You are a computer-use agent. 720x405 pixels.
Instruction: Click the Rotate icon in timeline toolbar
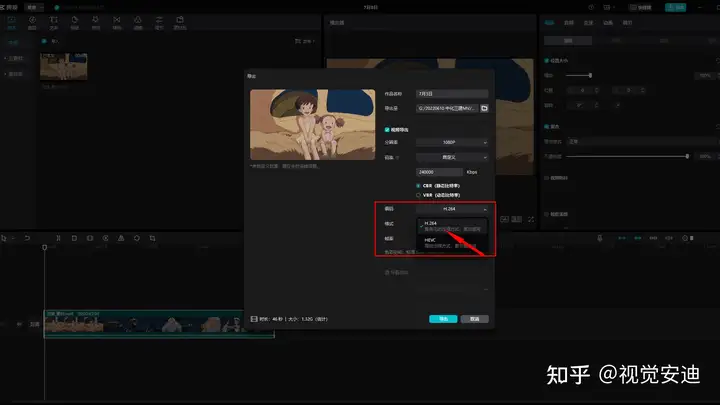(137, 238)
